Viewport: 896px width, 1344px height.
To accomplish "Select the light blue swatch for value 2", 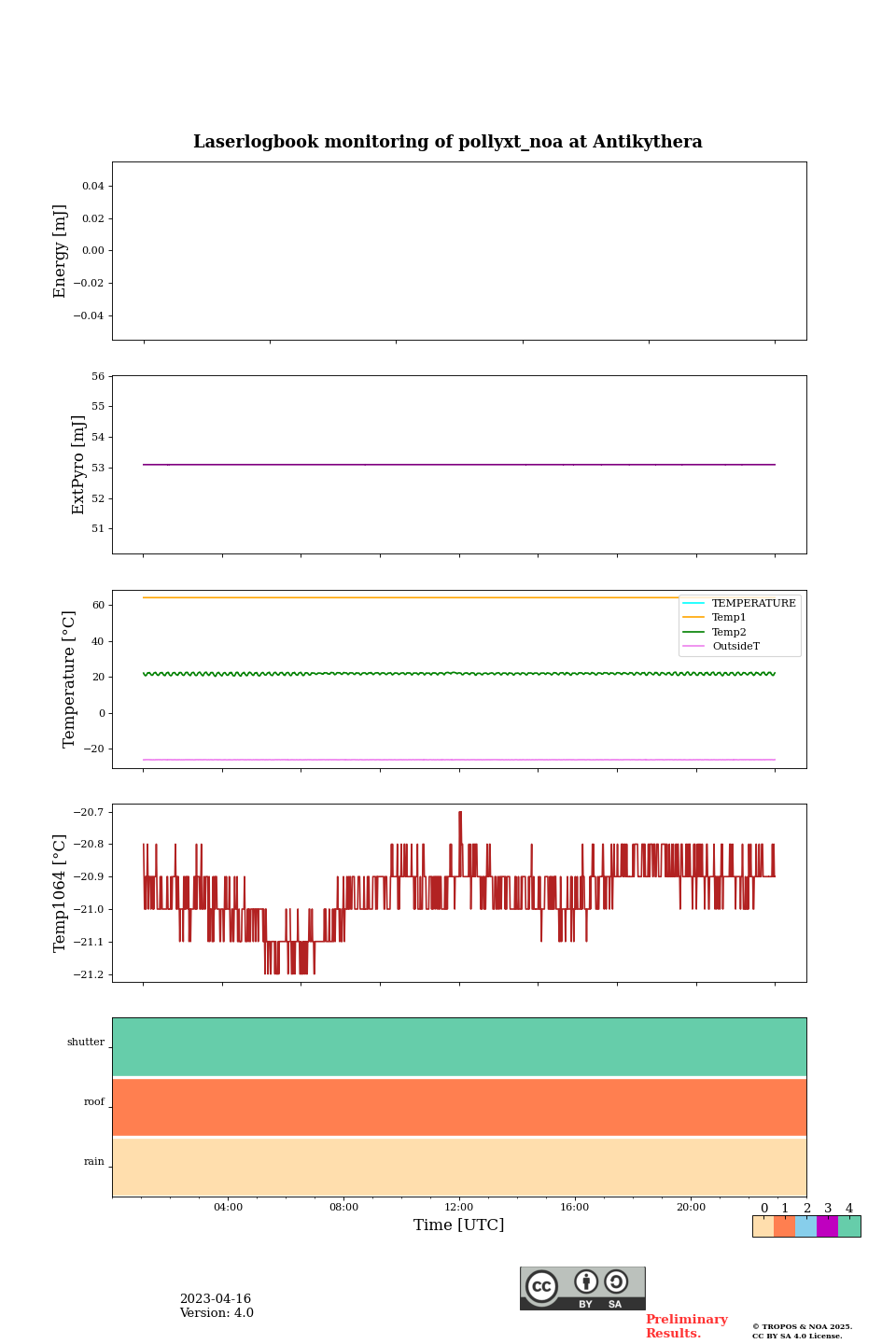I will point(805,1226).
